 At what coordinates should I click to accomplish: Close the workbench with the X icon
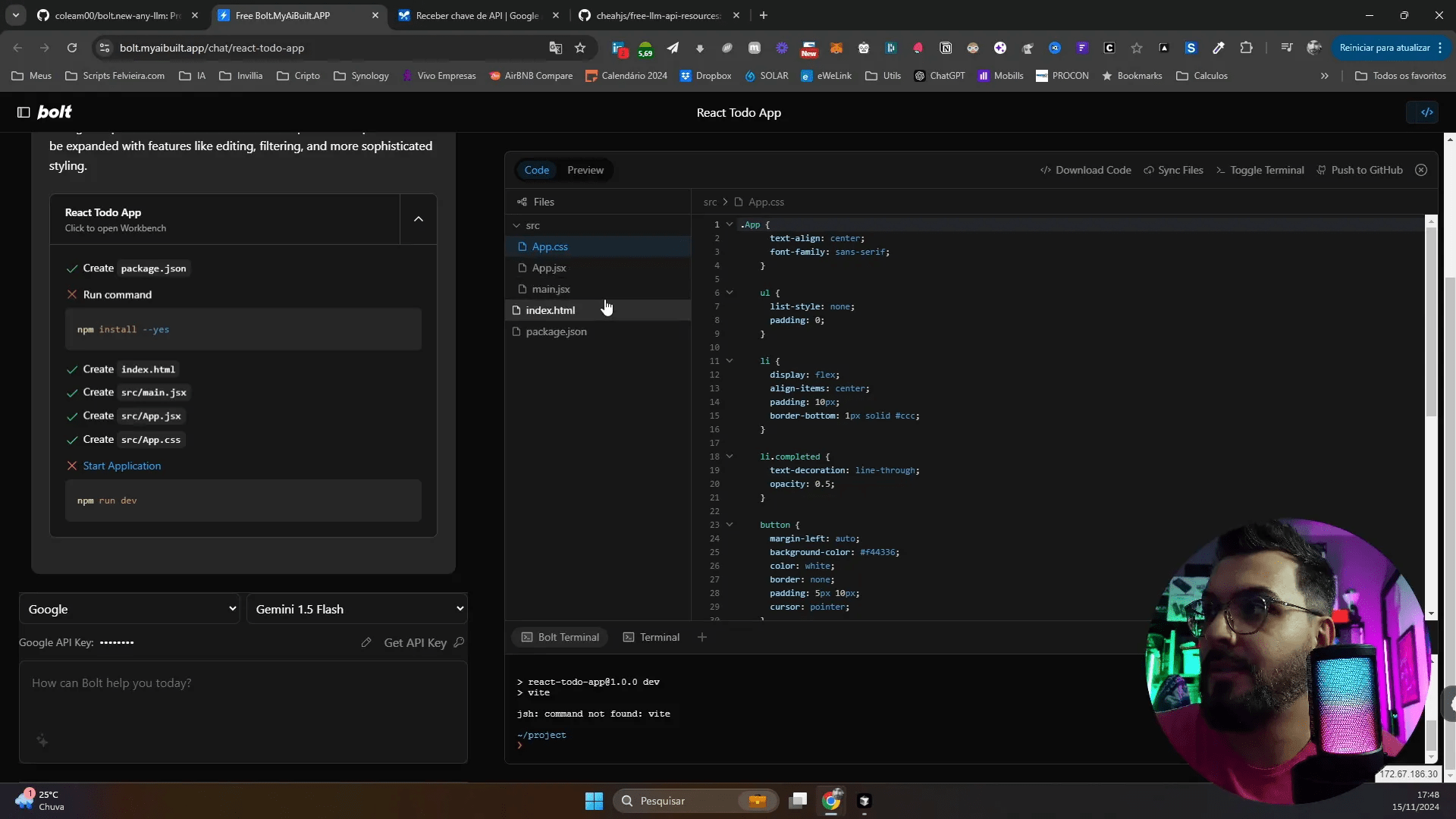click(x=1421, y=170)
